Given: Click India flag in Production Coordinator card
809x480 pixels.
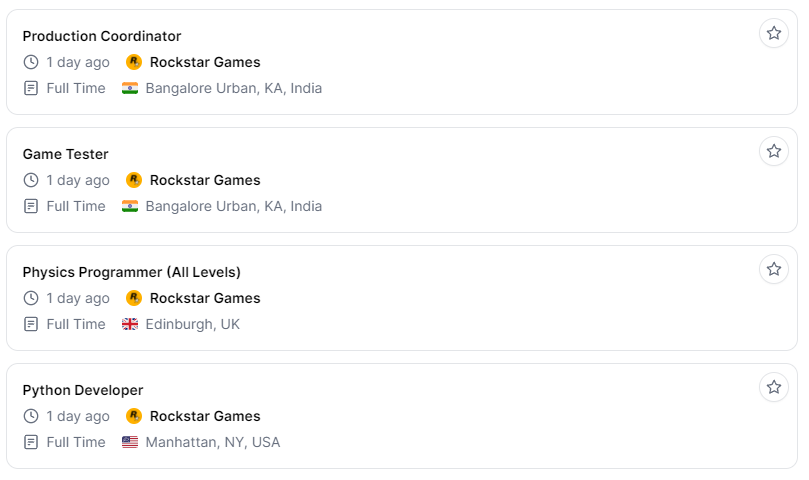Looking at the screenshot, I should pyautogui.click(x=130, y=88).
